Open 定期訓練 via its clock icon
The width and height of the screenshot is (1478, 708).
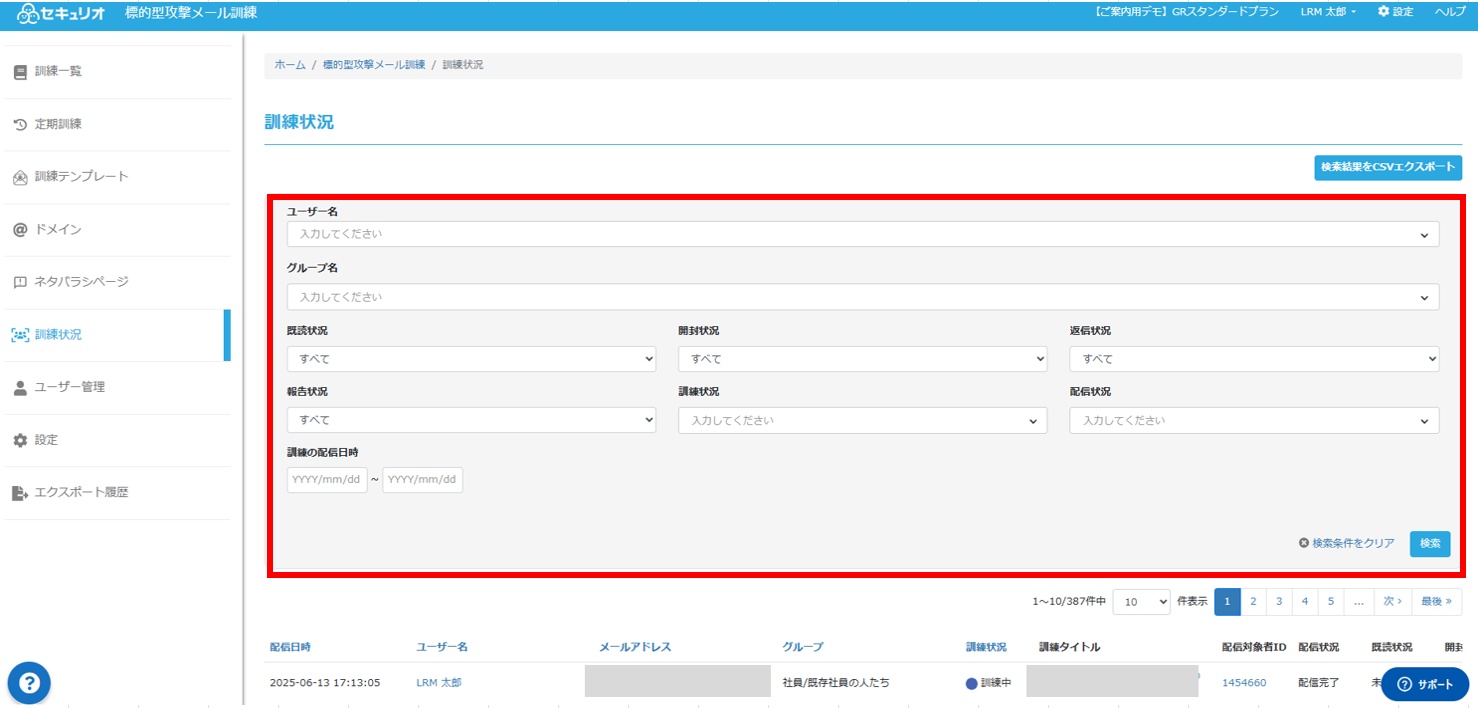20,125
